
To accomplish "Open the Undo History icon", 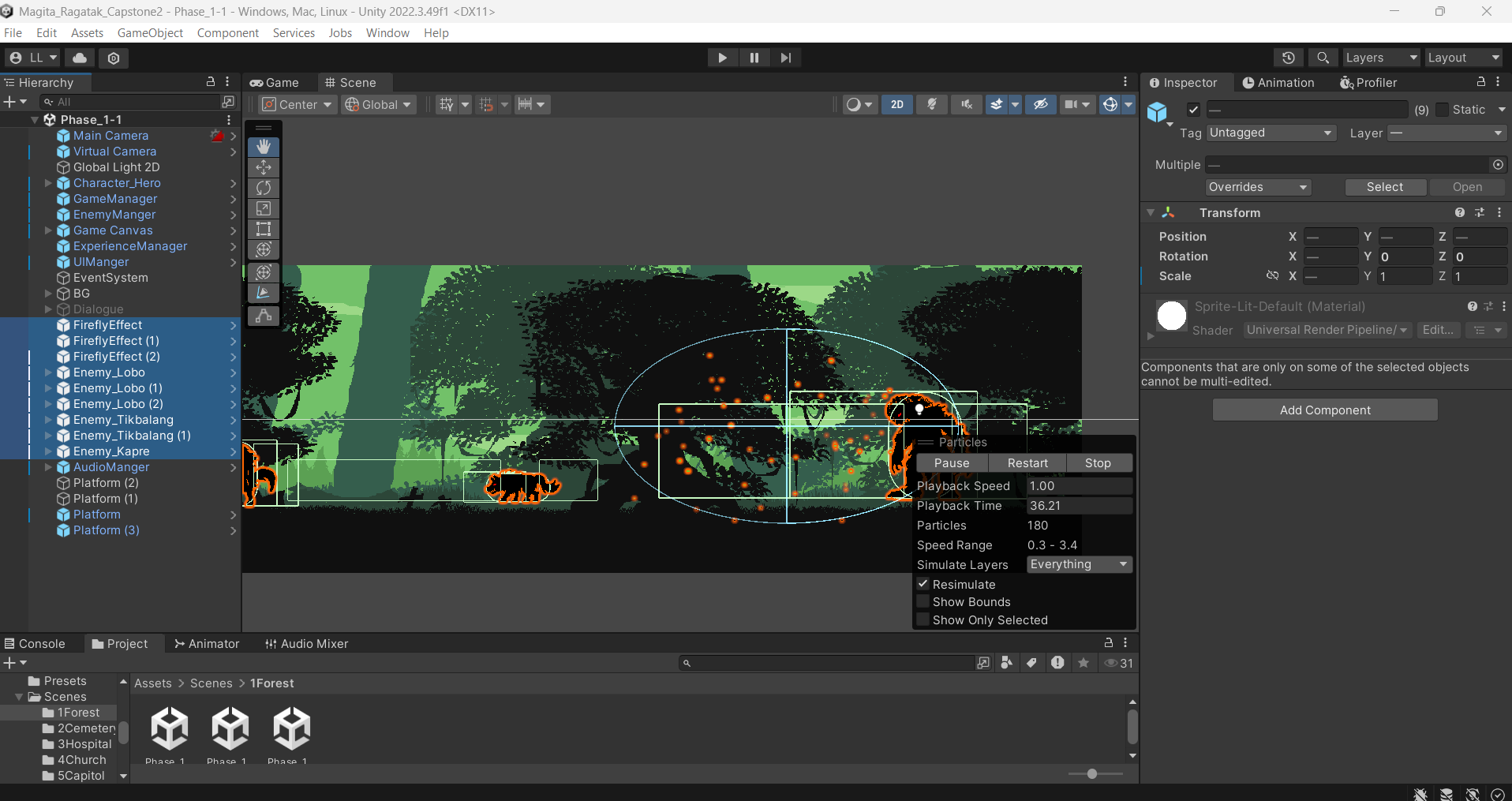I will click(1288, 58).
